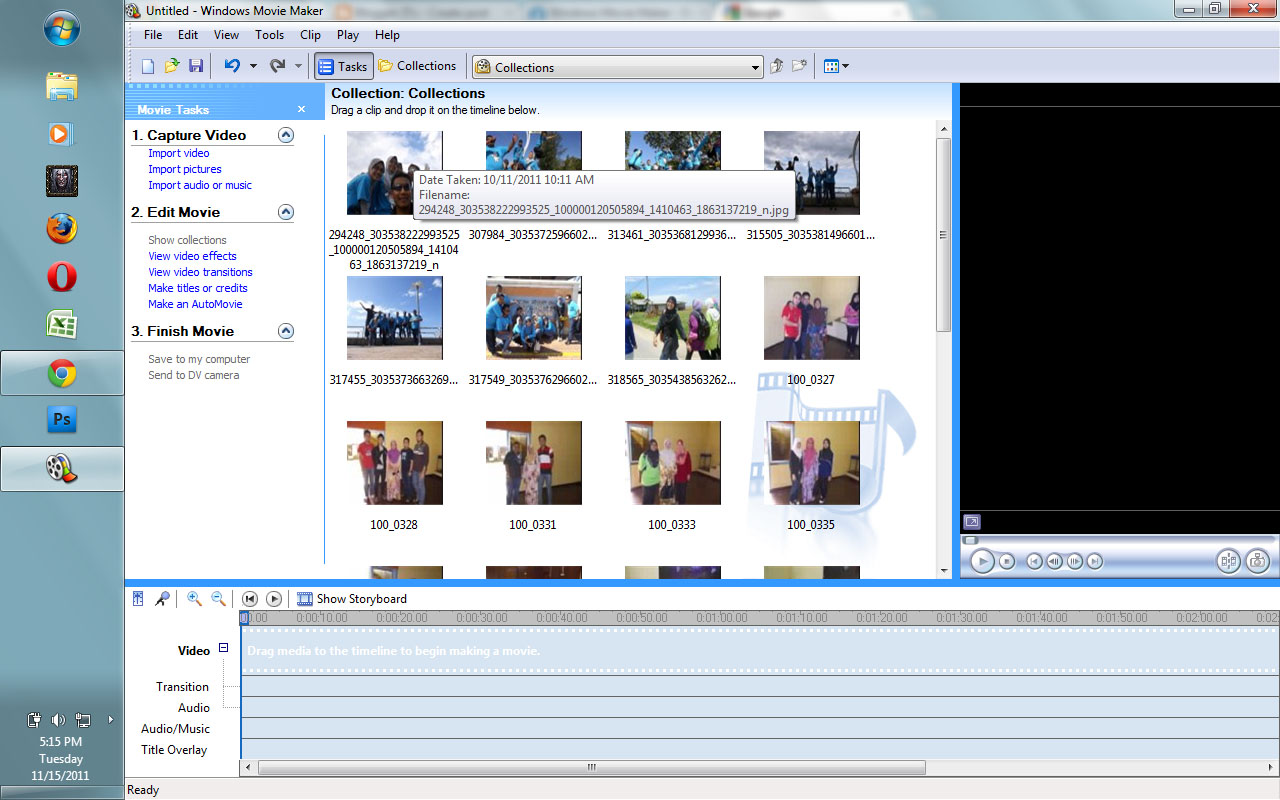Save the project with the floppy disk icon
The width and height of the screenshot is (1280, 800).
coord(196,66)
